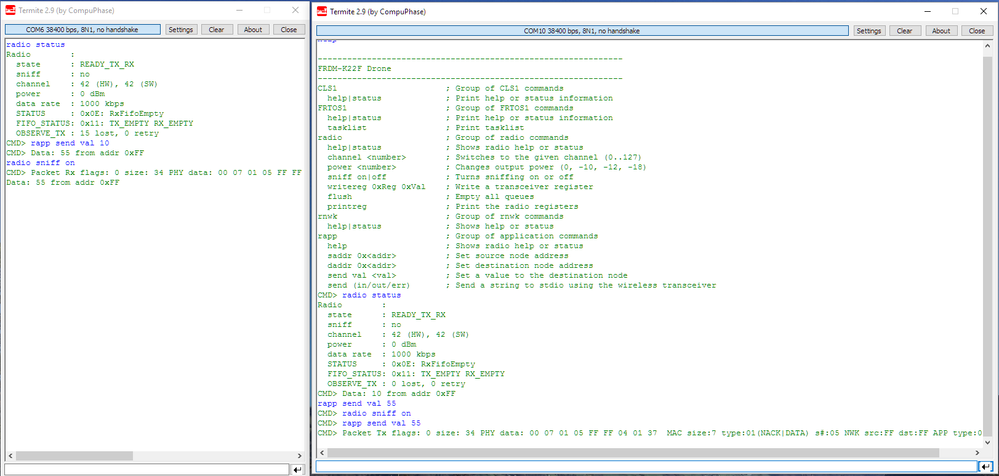
Task: Click Settings button in left COM6 window
Action: coord(181,29)
